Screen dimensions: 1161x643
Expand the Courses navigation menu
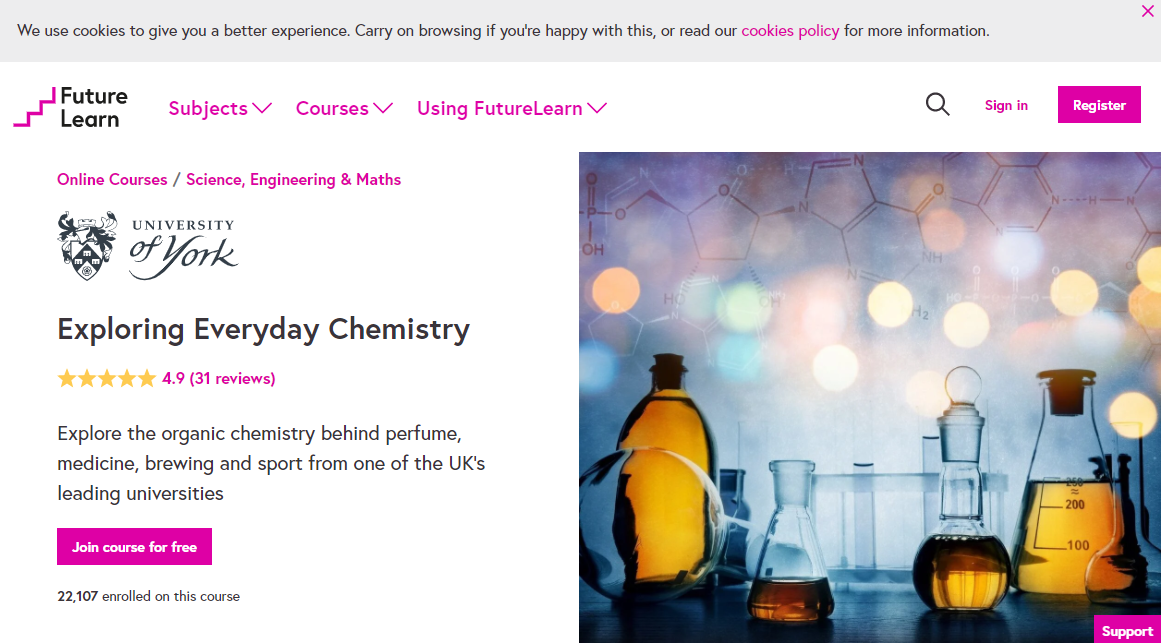[344, 108]
